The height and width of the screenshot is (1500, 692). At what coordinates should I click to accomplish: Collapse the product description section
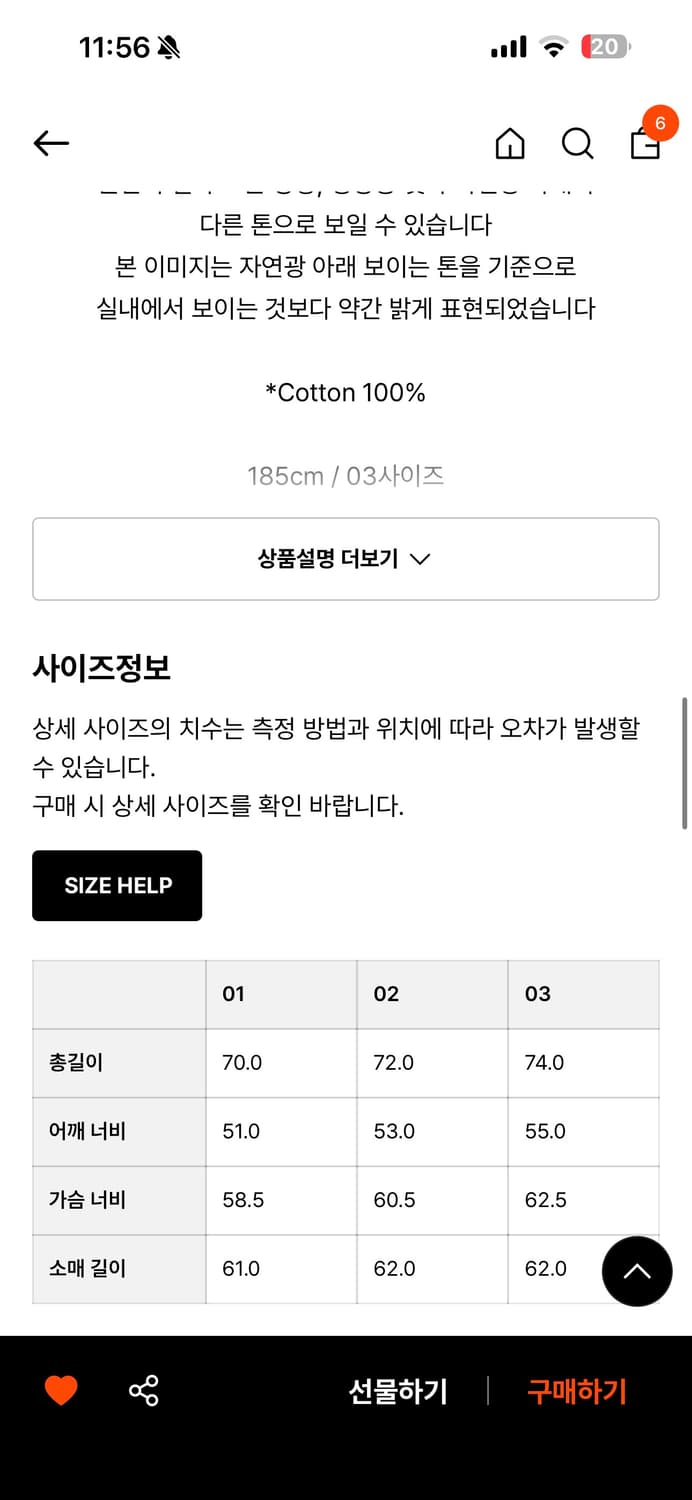(x=346, y=558)
